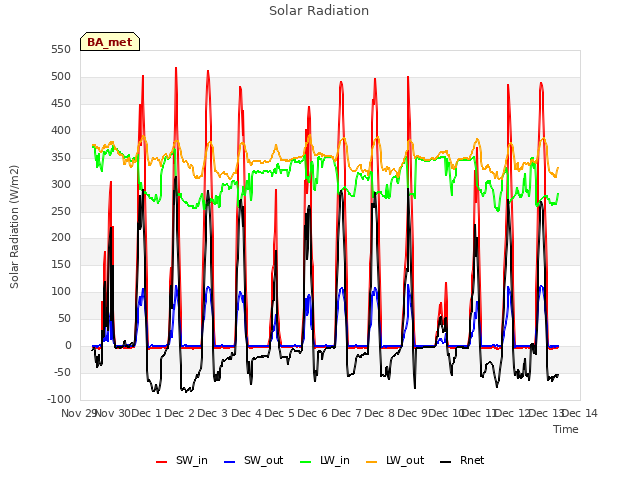Click the Dec 14 x-axis date label
The height and width of the screenshot is (480, 640).
580,413
